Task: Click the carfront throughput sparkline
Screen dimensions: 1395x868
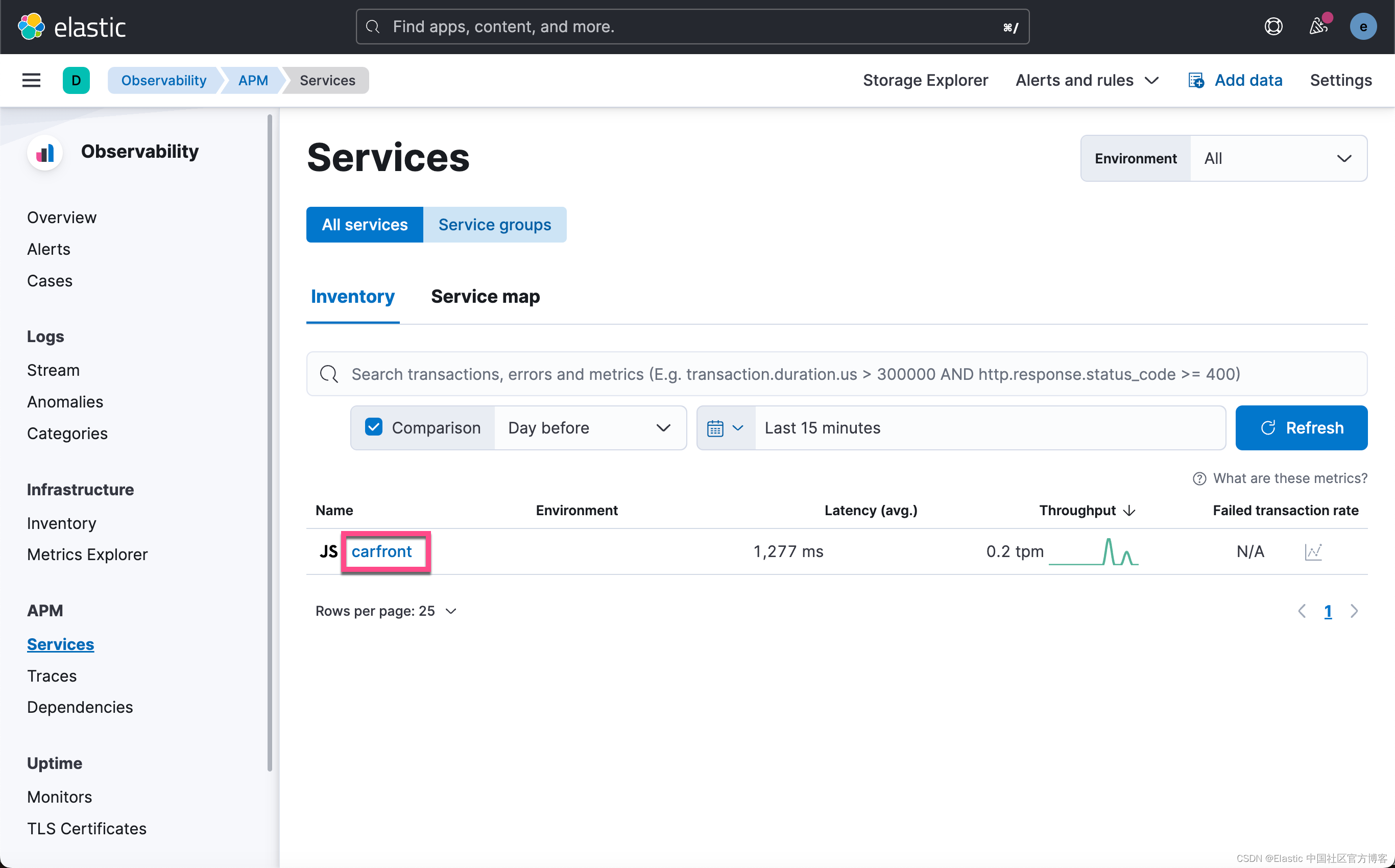Action: tap(1093, 551)
